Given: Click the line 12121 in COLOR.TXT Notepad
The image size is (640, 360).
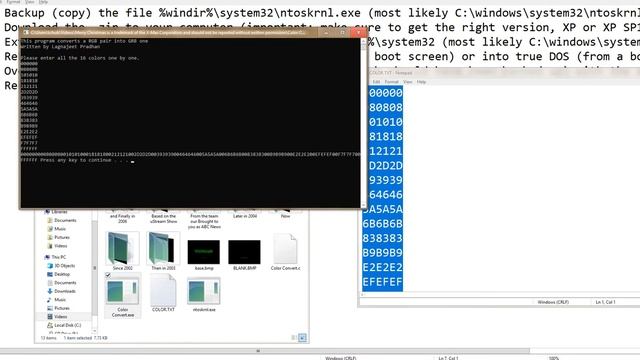Looking at the screenshot, I should 386,151.
